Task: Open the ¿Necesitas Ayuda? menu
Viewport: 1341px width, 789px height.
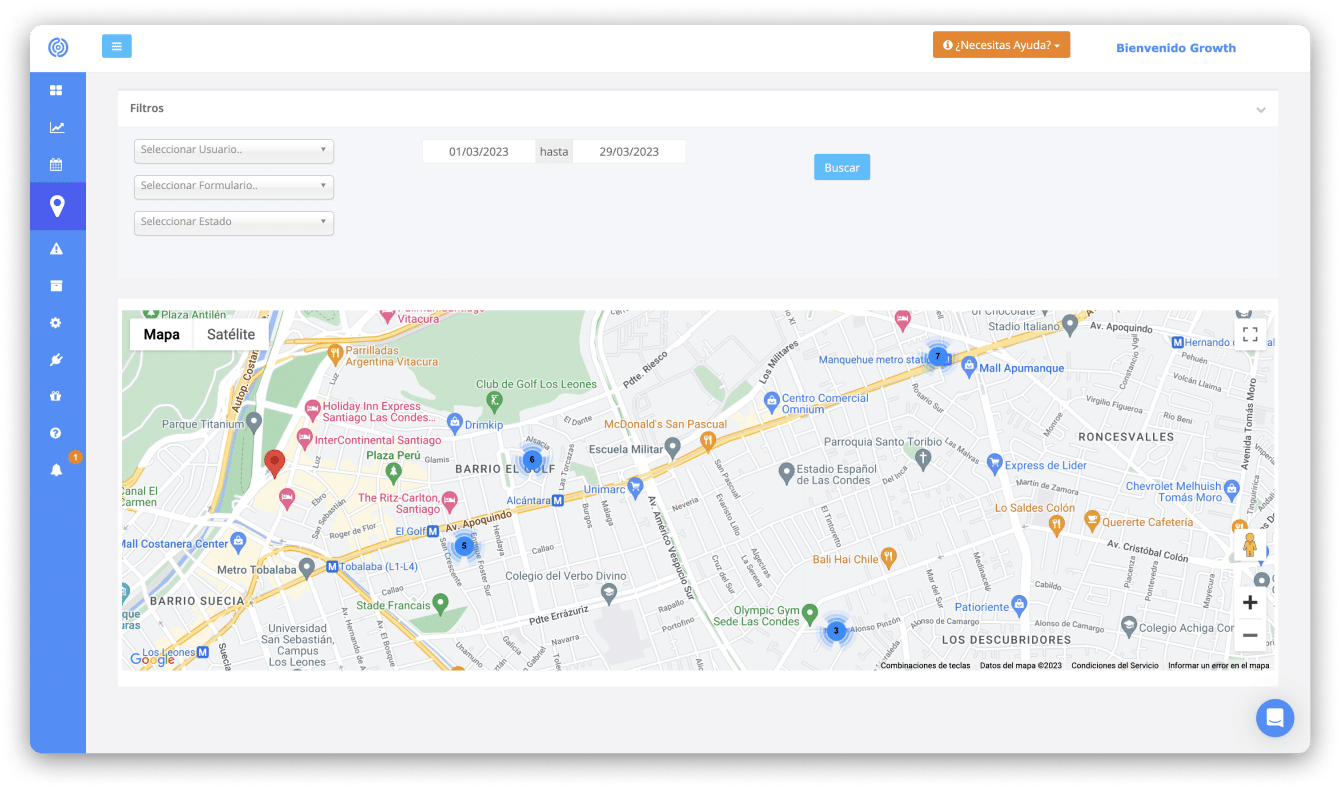Action: point(1000,44)
